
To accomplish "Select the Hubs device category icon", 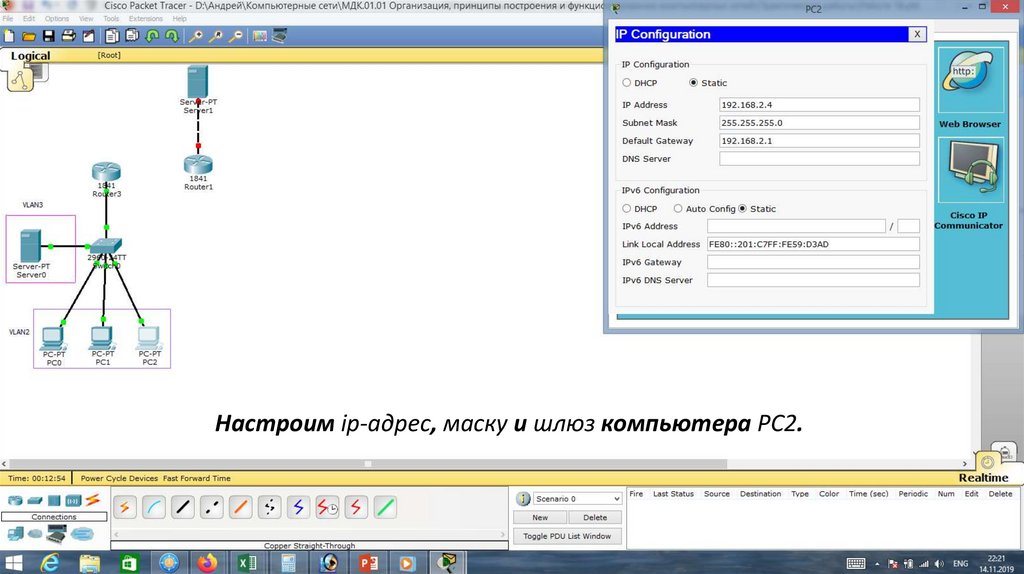I will [54, 501].
